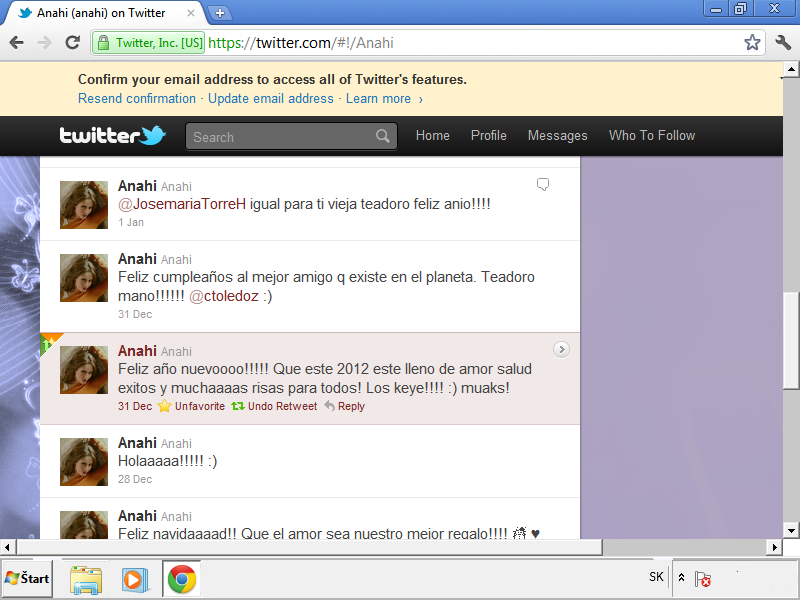Open the Windows Štart menu

pyautogui.click(x=27, y=579)
